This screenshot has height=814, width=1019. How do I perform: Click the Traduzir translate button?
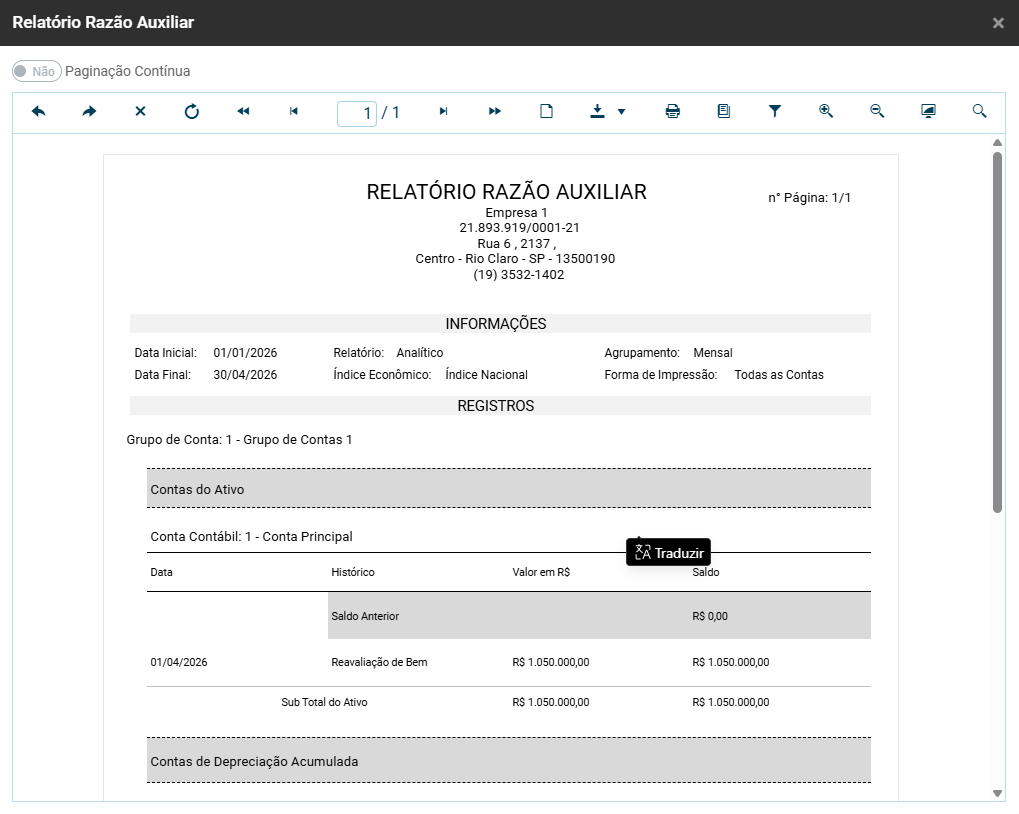pos(669,553)
